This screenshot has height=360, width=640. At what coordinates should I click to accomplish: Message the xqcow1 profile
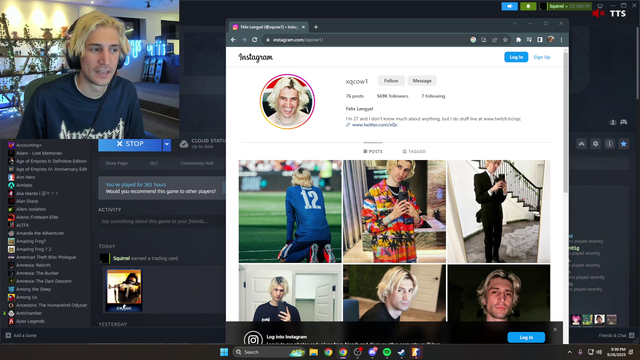pos(422,81)
